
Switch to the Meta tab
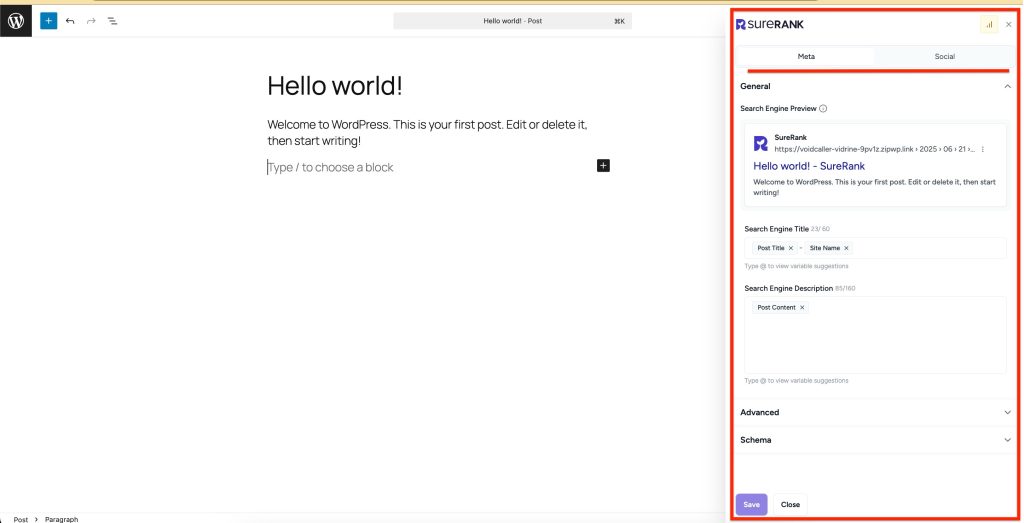pyautogui.click(x=806, y=57)
